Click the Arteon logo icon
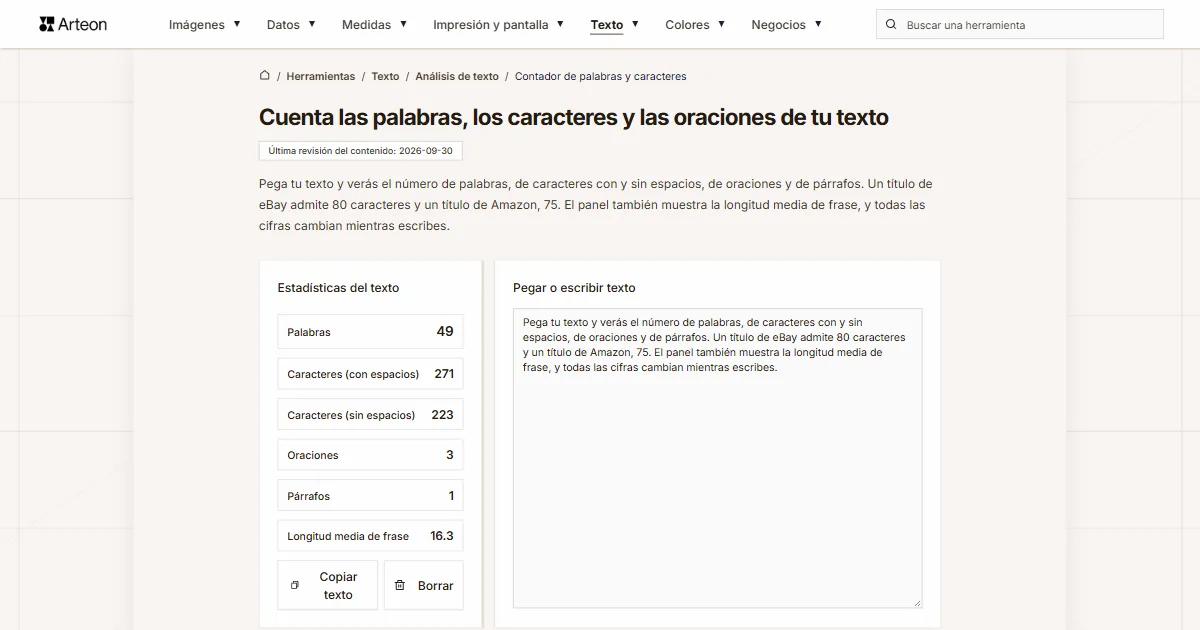The width and height of the screenshot is (1200, 630). click(47, 24)
